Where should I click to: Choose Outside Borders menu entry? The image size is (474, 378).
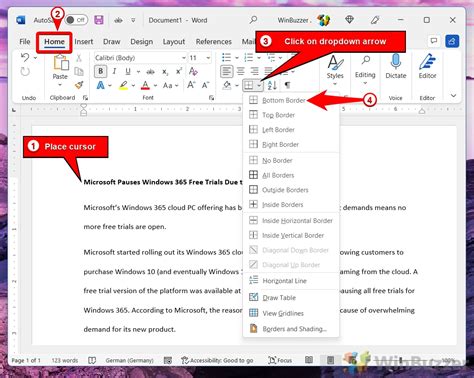coord(291,190)
